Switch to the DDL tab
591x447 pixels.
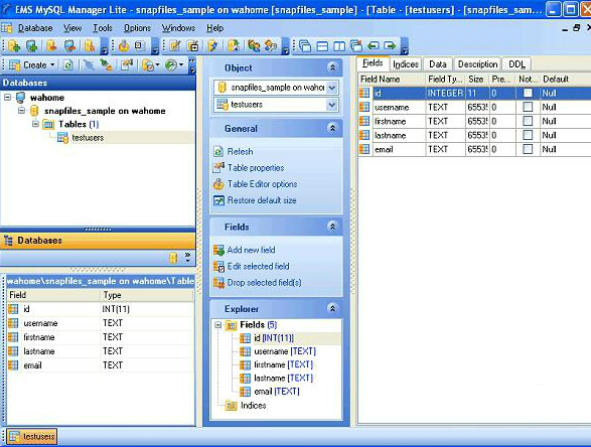click(x=517, y=64)
